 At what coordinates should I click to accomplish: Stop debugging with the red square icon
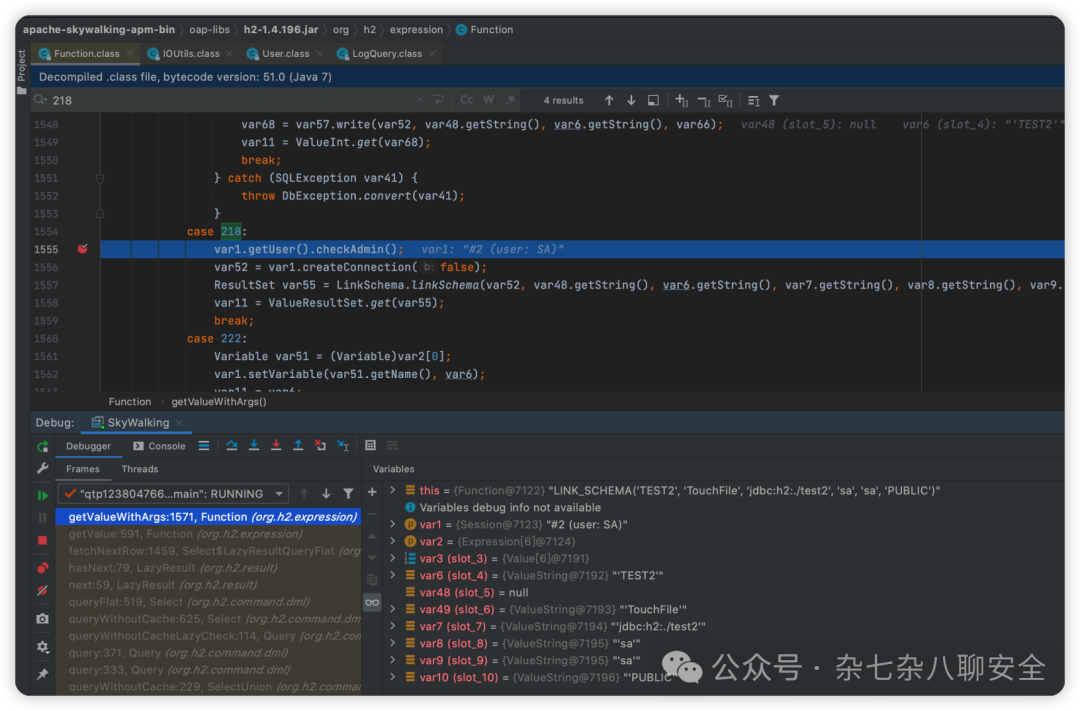tap(43, 540)
